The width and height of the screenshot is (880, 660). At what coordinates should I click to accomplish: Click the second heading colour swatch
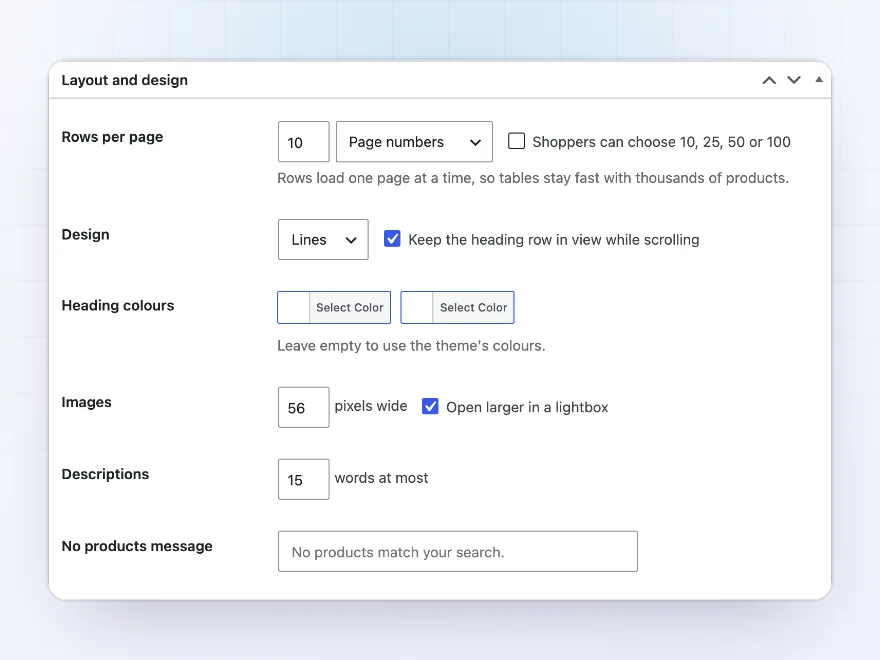[417, 308]
